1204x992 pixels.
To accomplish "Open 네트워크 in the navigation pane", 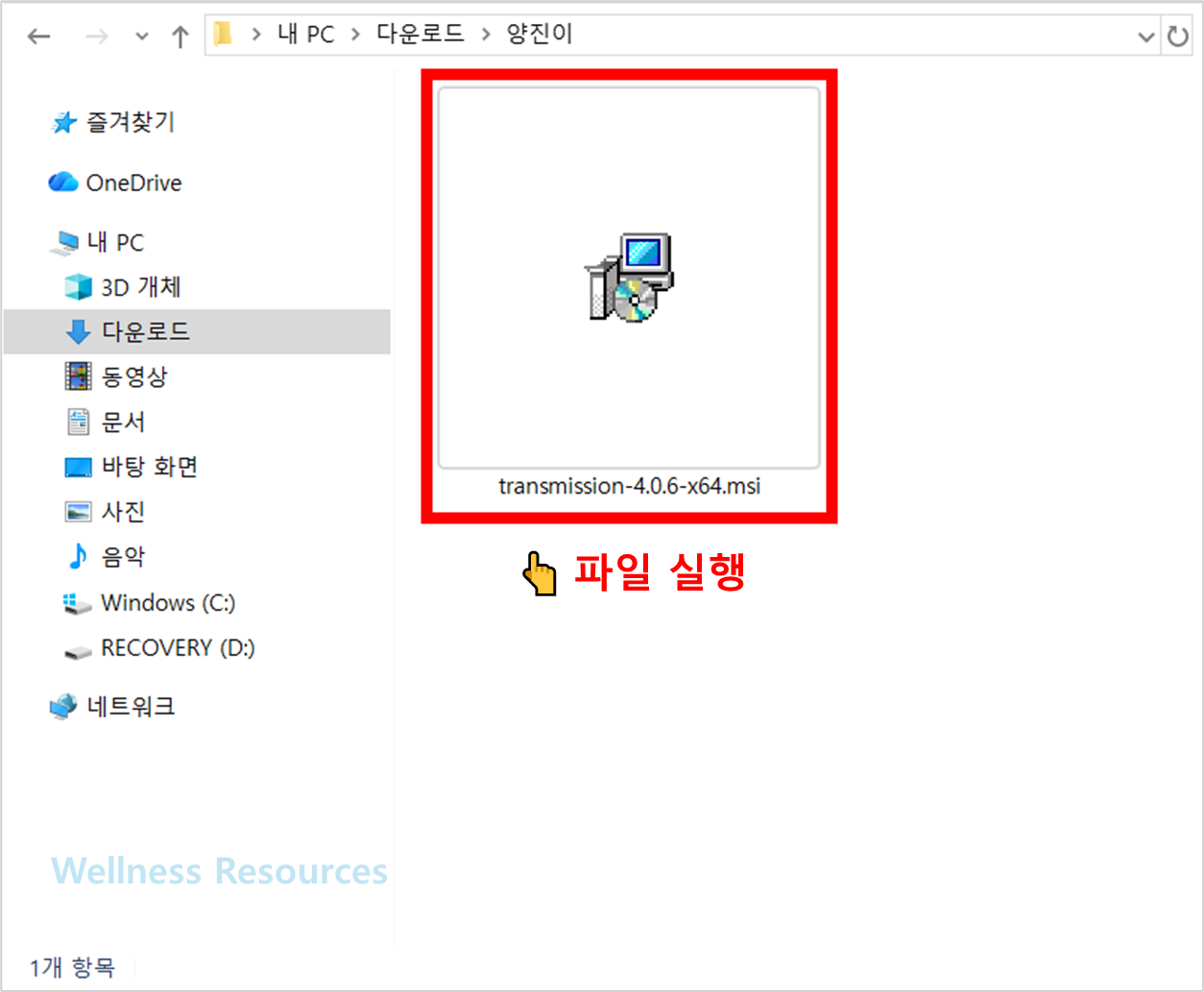I will tap(131, 707).
